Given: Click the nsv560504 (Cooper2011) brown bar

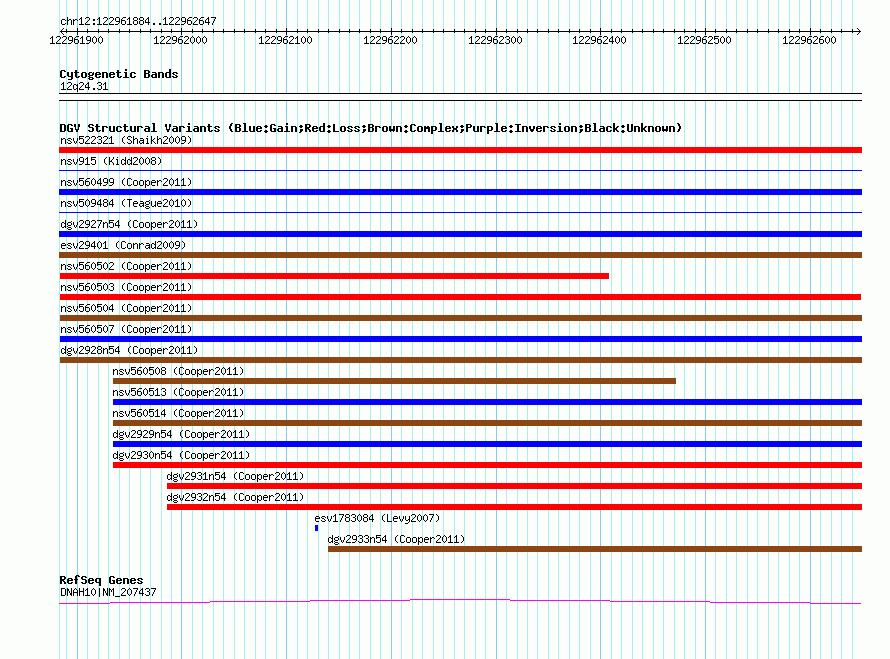Looking at the screenshot, I should pos(460,318).
